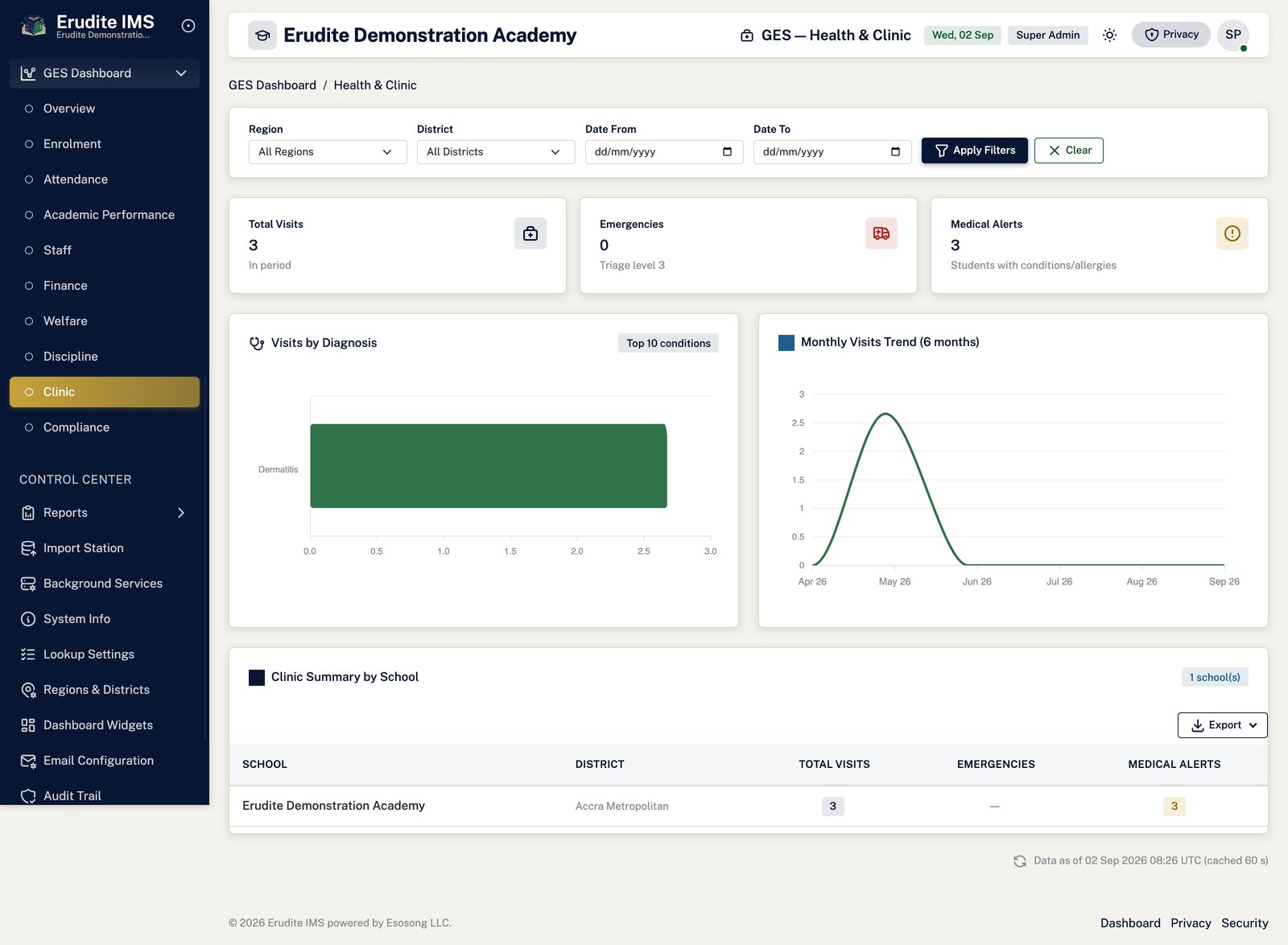The width and height of the screenshot is (1288, 945).
Task: Click the Total Visits medical kit icon
Action: coord(530,233)
